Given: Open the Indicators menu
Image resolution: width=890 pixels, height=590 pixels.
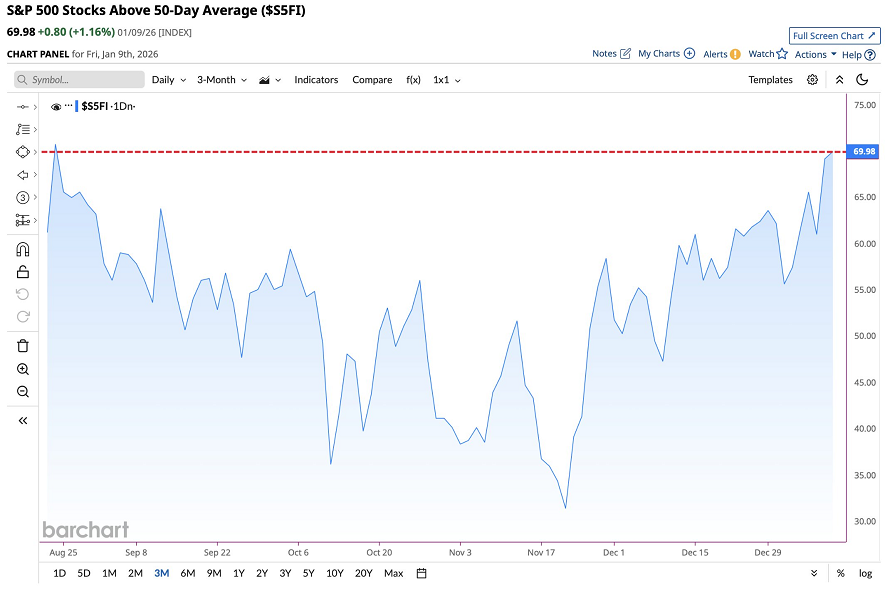Looking at the screenshot, I should tap(316, 79).
